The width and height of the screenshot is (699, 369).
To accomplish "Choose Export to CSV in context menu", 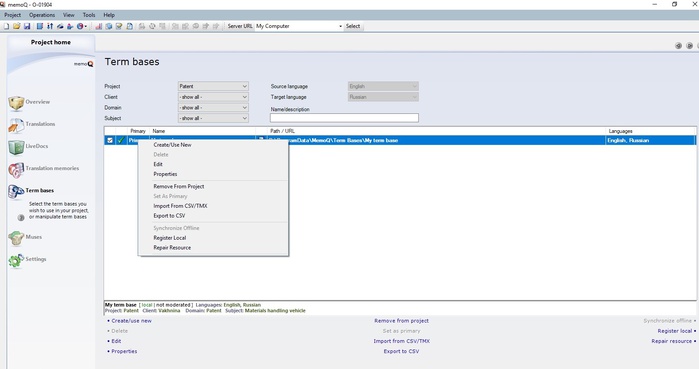I will (x=169, y=216).
